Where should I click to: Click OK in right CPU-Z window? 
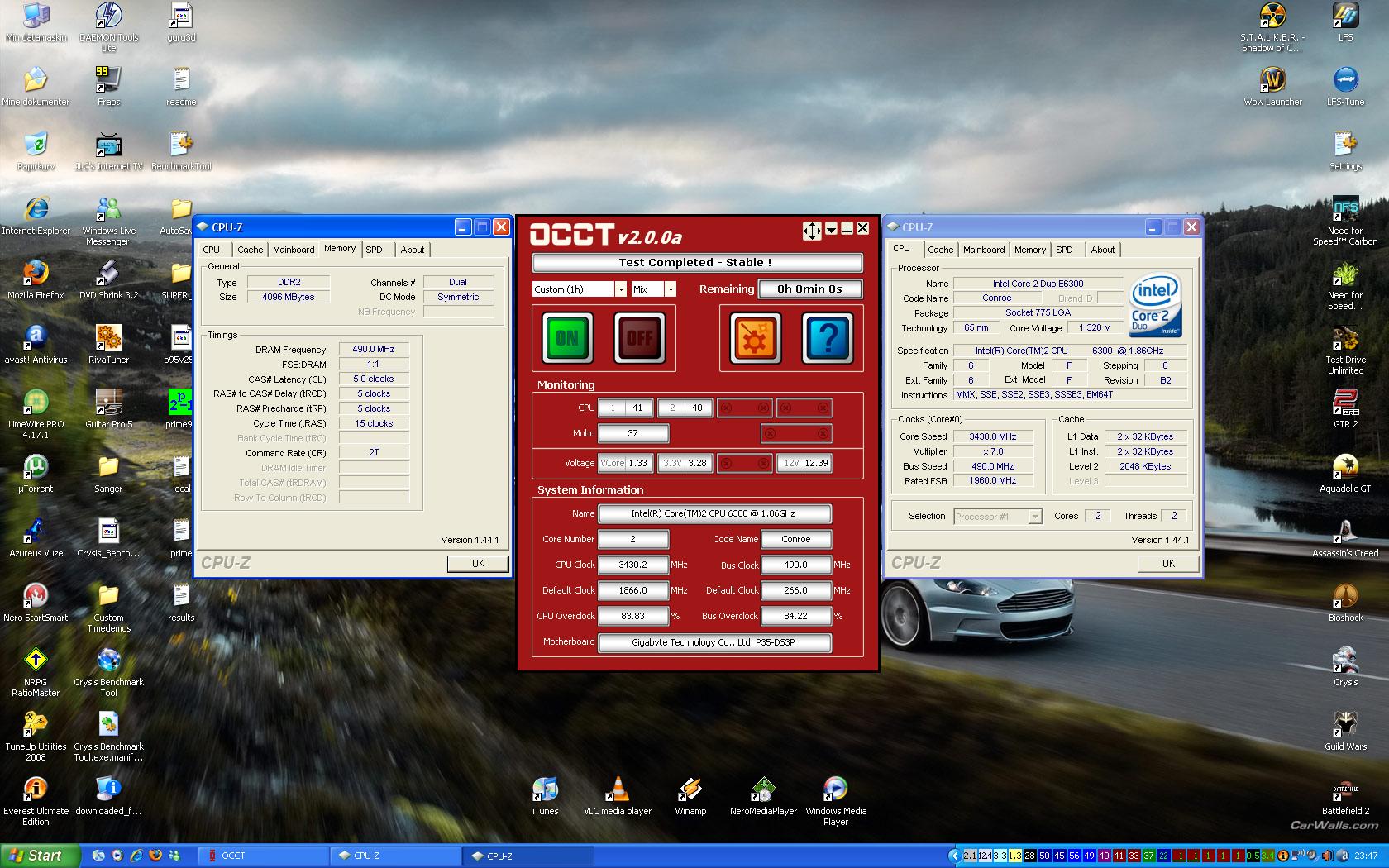pos(1168,563)
